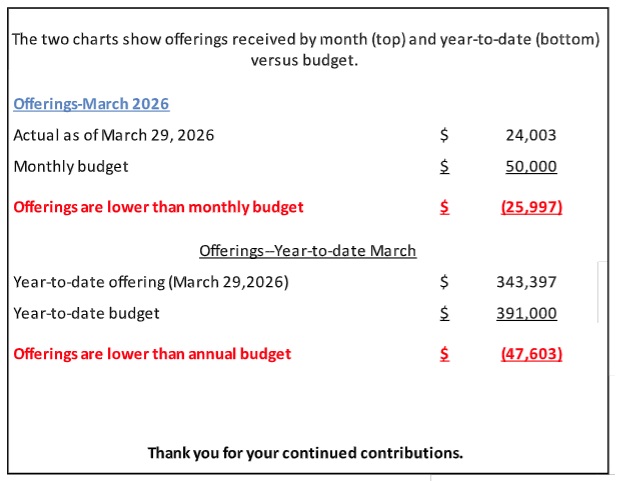Click the 24,003 actual offering amount
The height and width of the screenshot is (481, 617).
pyautogui.click(x=531, y=135)
